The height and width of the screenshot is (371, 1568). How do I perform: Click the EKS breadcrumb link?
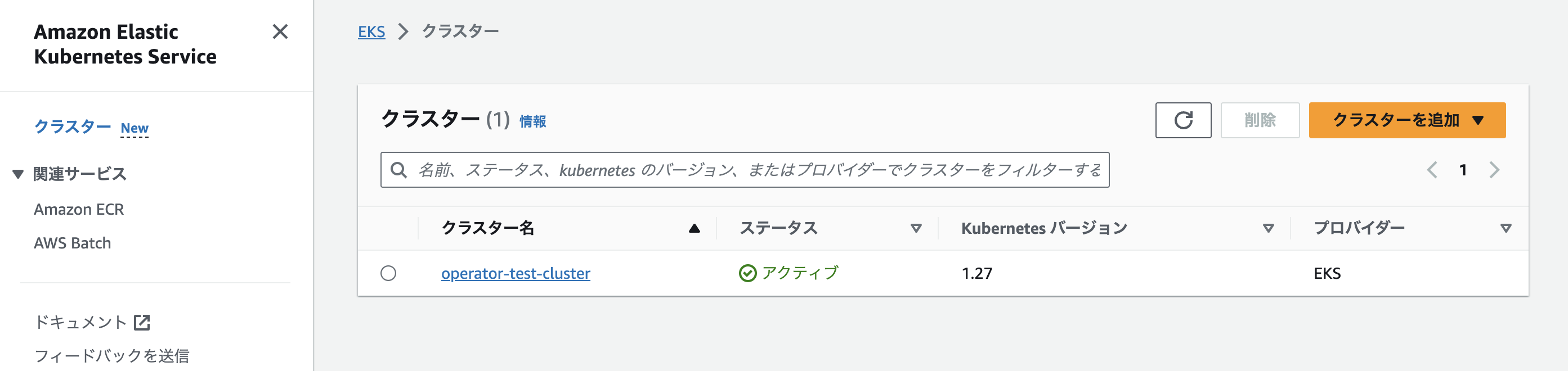click(x=371, y=31)
